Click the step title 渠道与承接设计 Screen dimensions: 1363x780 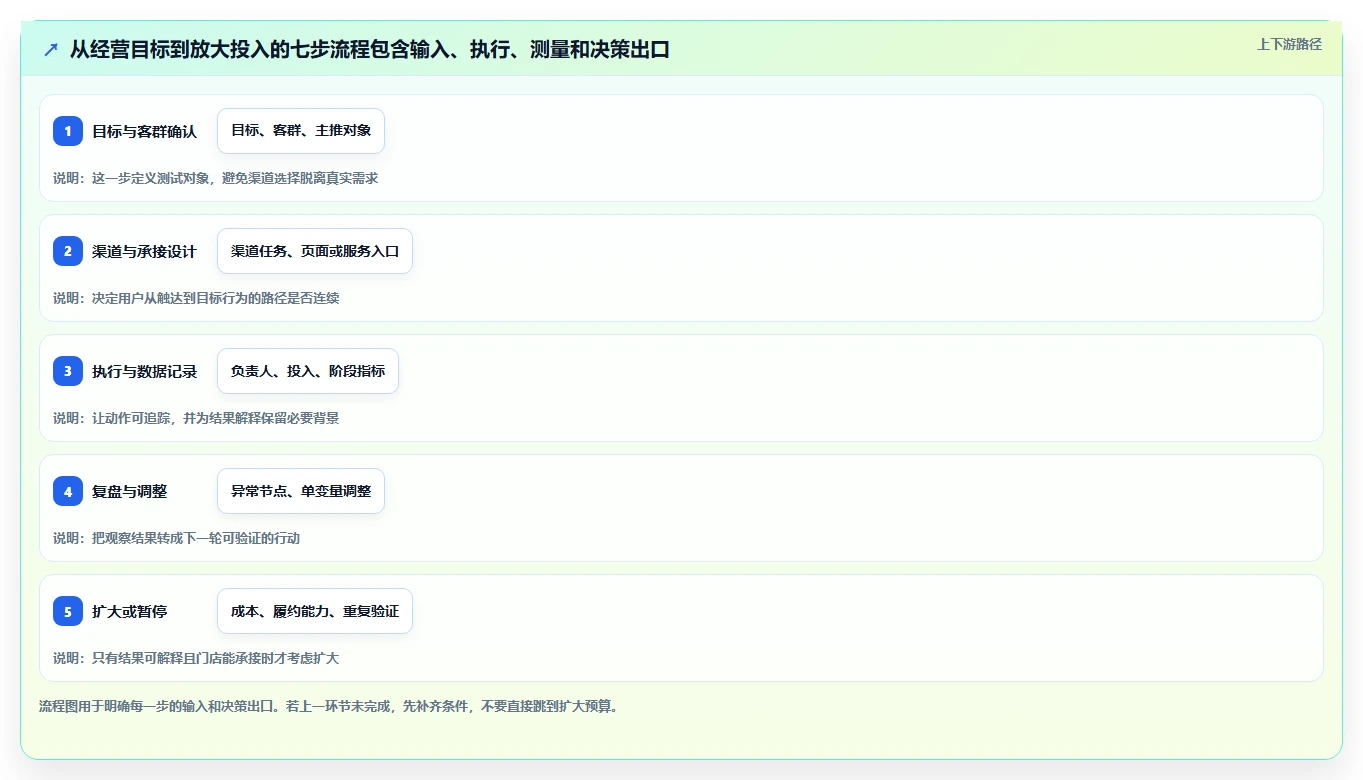pyautogui.click(x=144, y=251)
